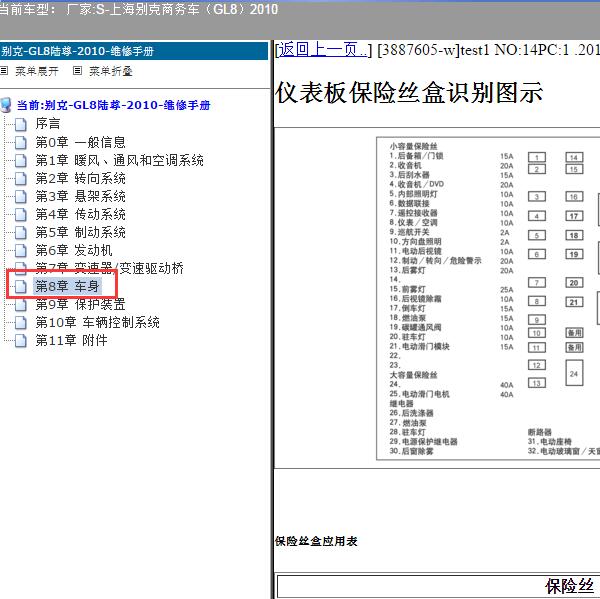This screenshot has height=599, width=600.
Task: Open chapter 第1章 暖风、通风和空调系统
Action: [119, 160]
